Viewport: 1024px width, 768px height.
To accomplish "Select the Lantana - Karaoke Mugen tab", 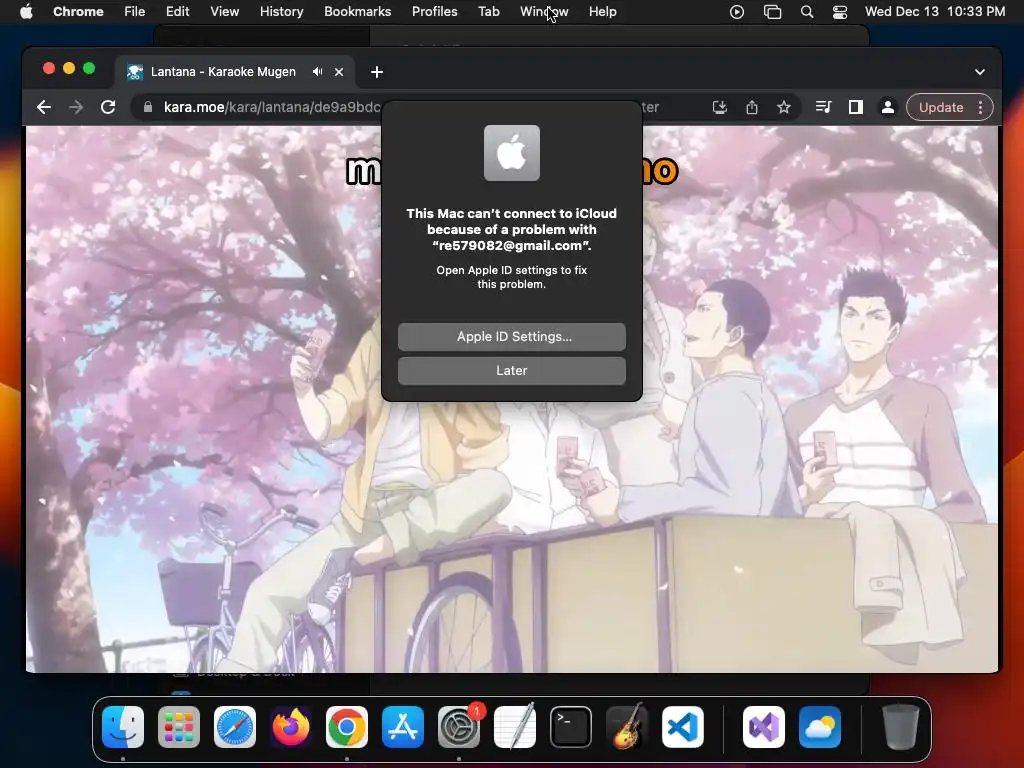I will [235, 72].
